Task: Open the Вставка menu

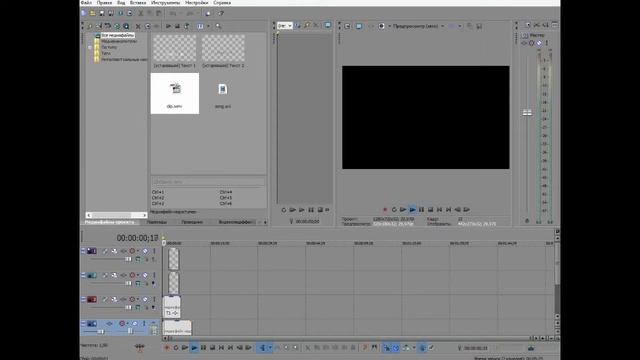Action: coord(138,2)
